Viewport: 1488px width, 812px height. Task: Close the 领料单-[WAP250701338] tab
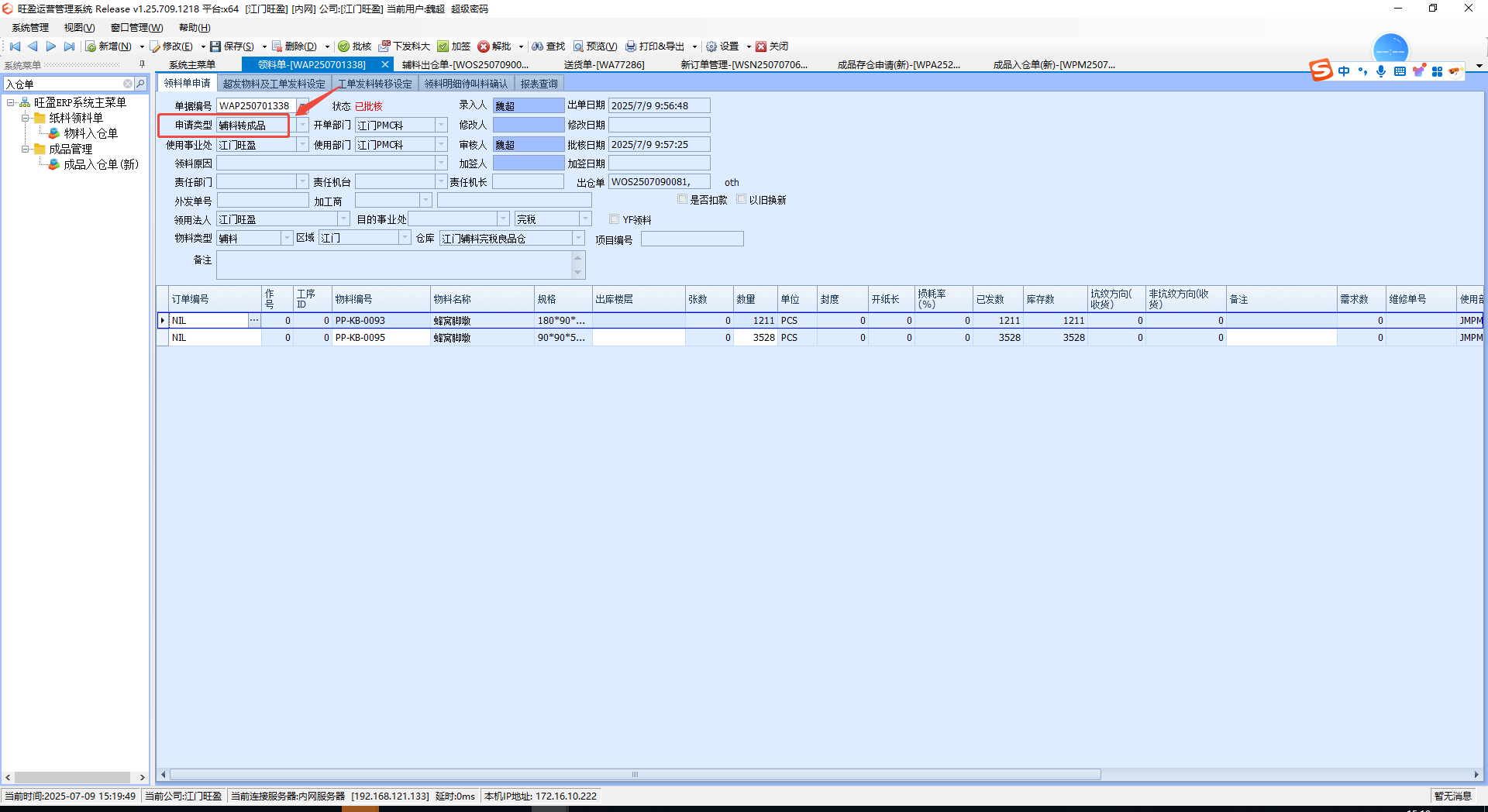click(x=385, y=64)
